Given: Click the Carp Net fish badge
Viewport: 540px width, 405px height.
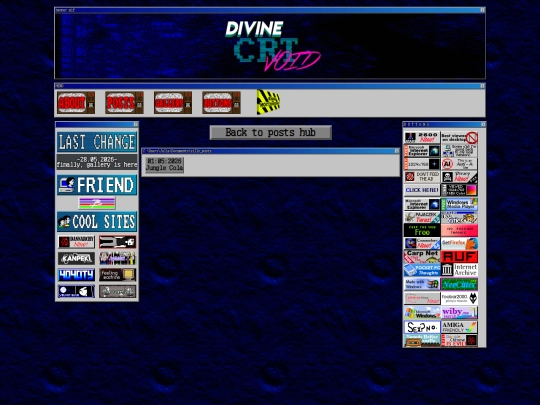Looking at the screenshot, I should pos(422,257).
